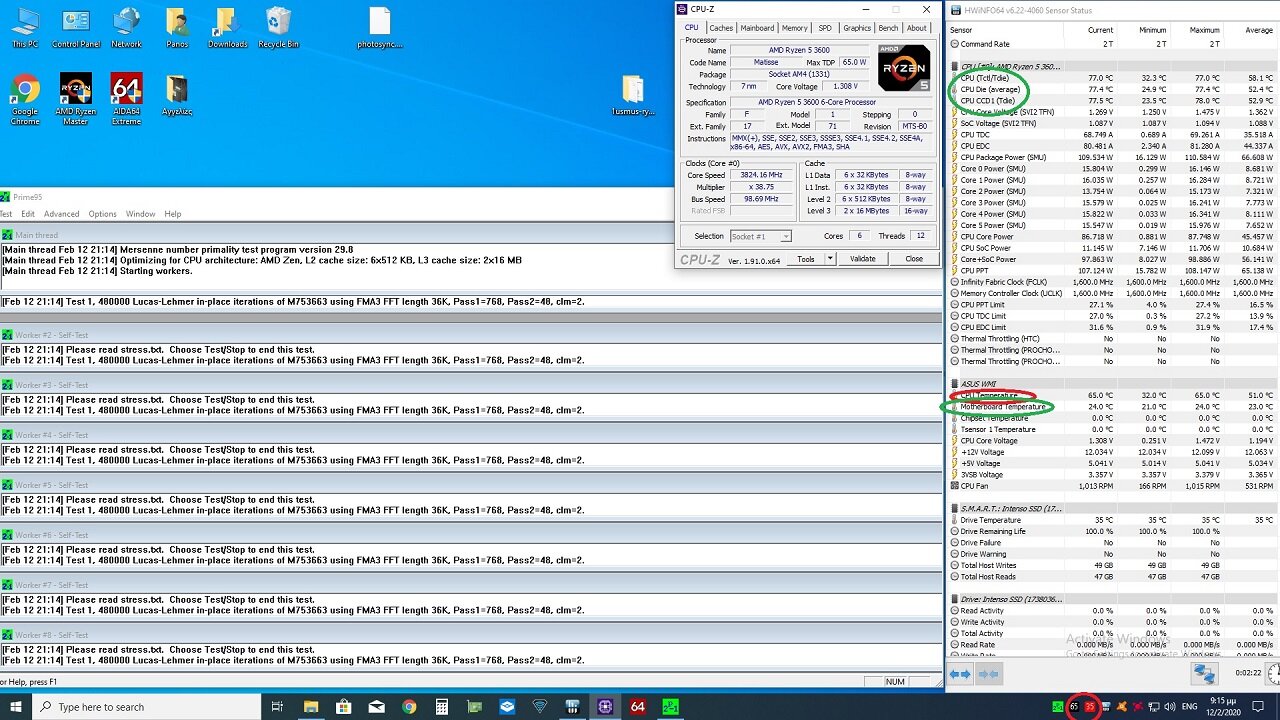Click HWiNFO collapse columns arrows button
Viewport: 1280px width, 720px height.
point(988,675)
